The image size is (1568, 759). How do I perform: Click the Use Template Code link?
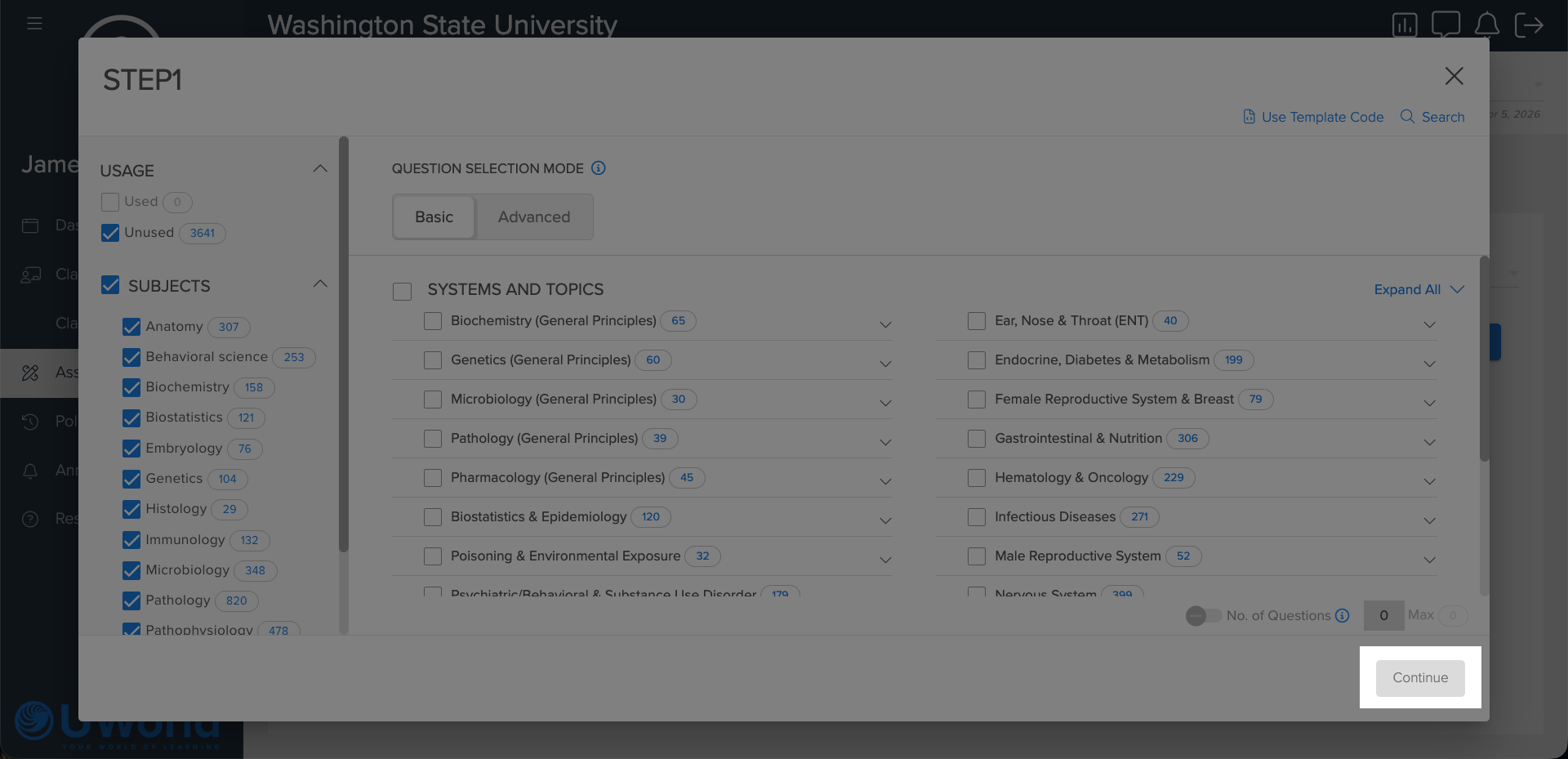point(1313,117)
